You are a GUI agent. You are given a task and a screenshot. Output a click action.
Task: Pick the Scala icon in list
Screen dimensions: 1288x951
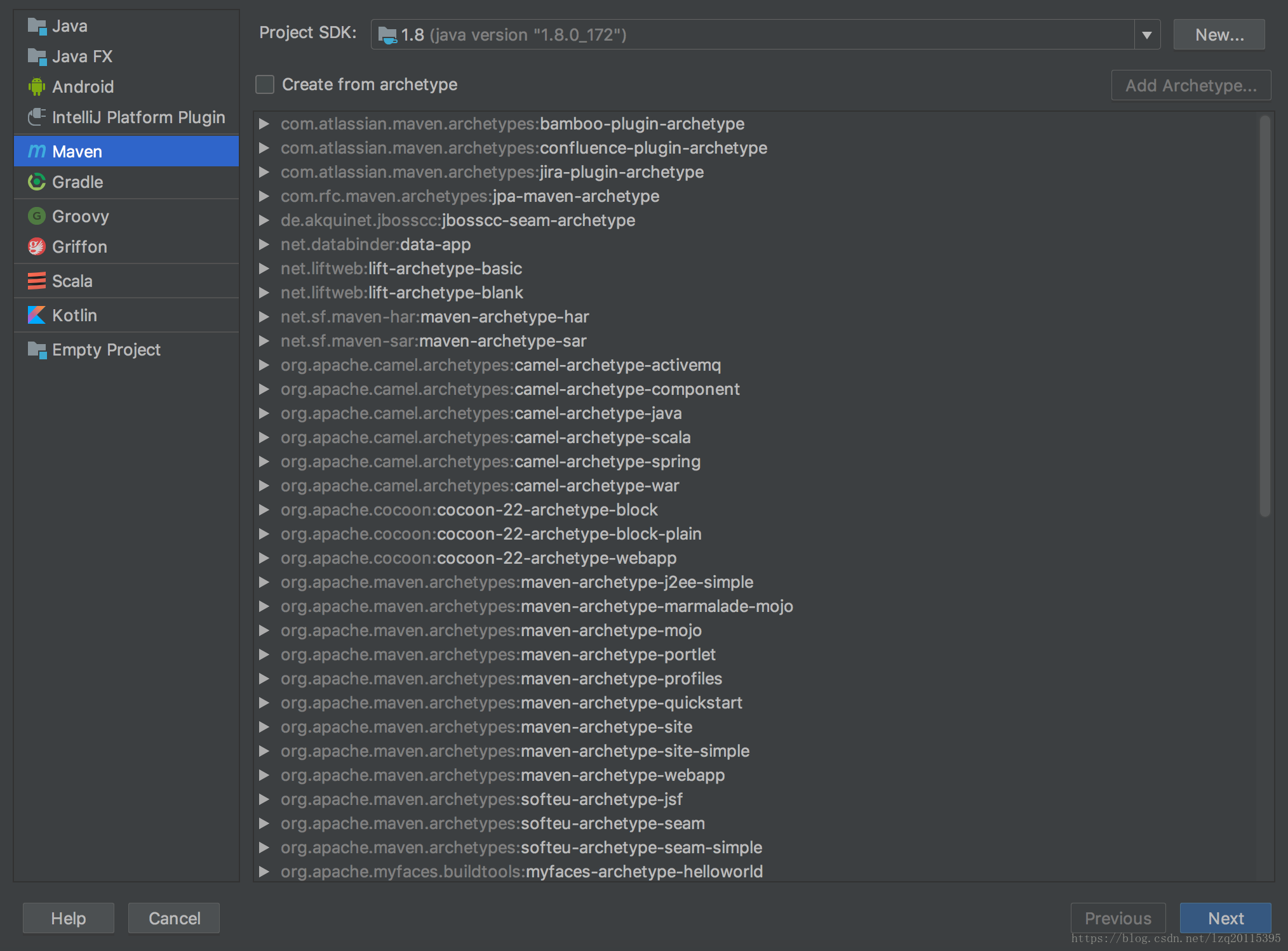(37, 281)
